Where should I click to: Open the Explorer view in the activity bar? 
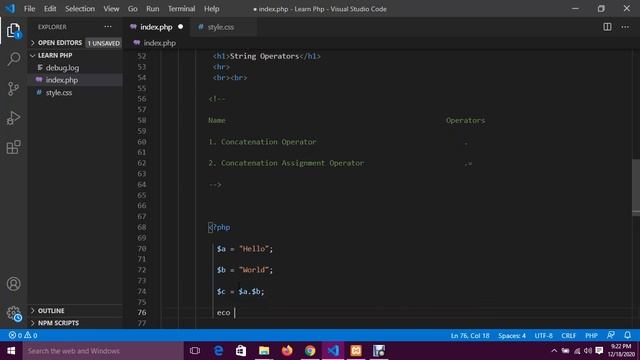coord(13,31)
